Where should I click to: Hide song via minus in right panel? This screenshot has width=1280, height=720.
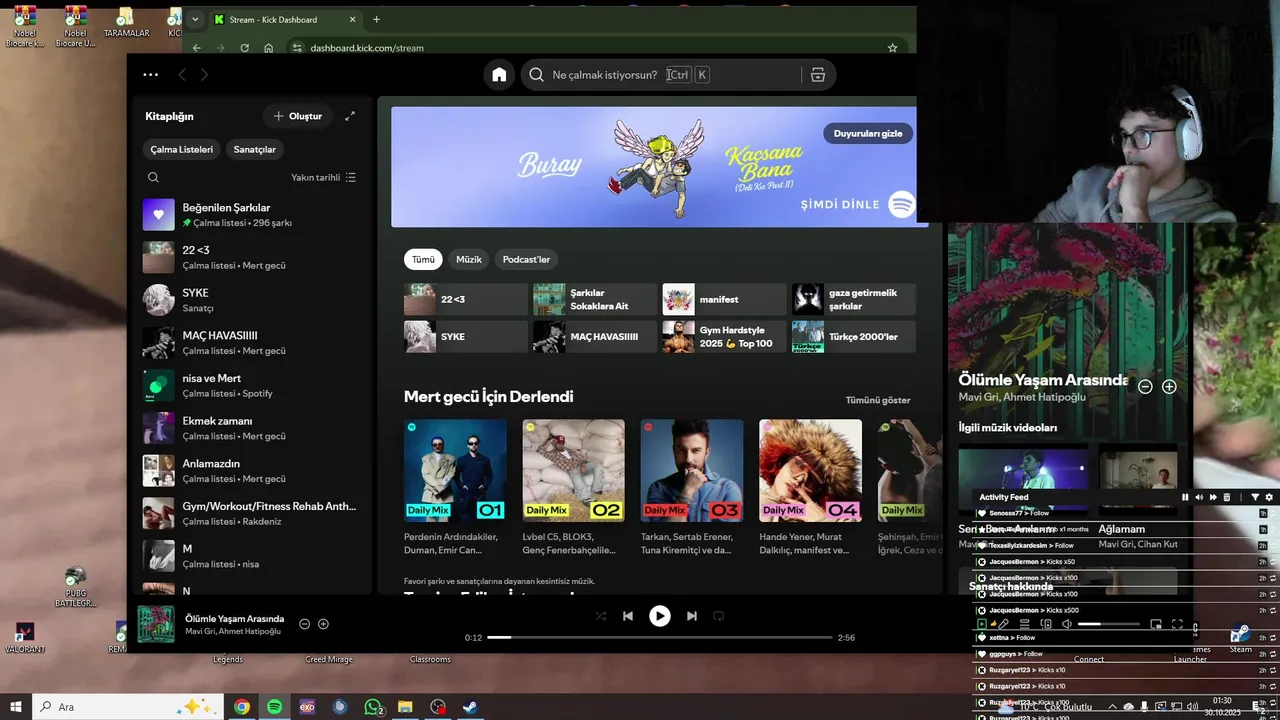(x=1145, y=386)
